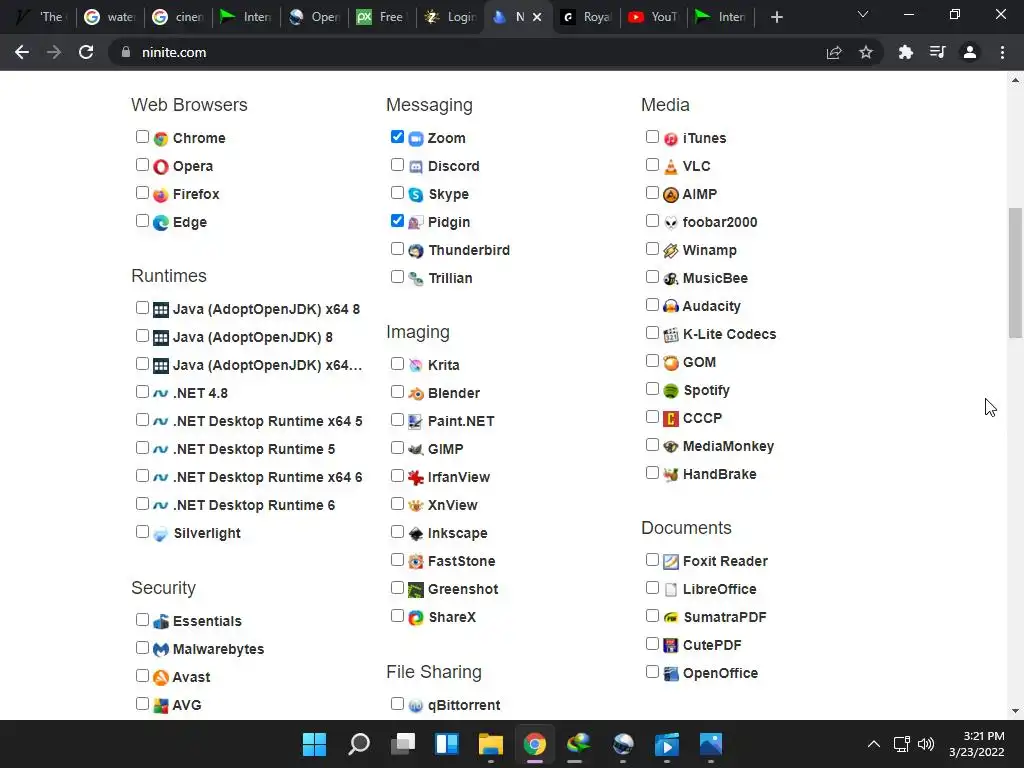Open Chrome profile avatar button

tap(970, 52)
